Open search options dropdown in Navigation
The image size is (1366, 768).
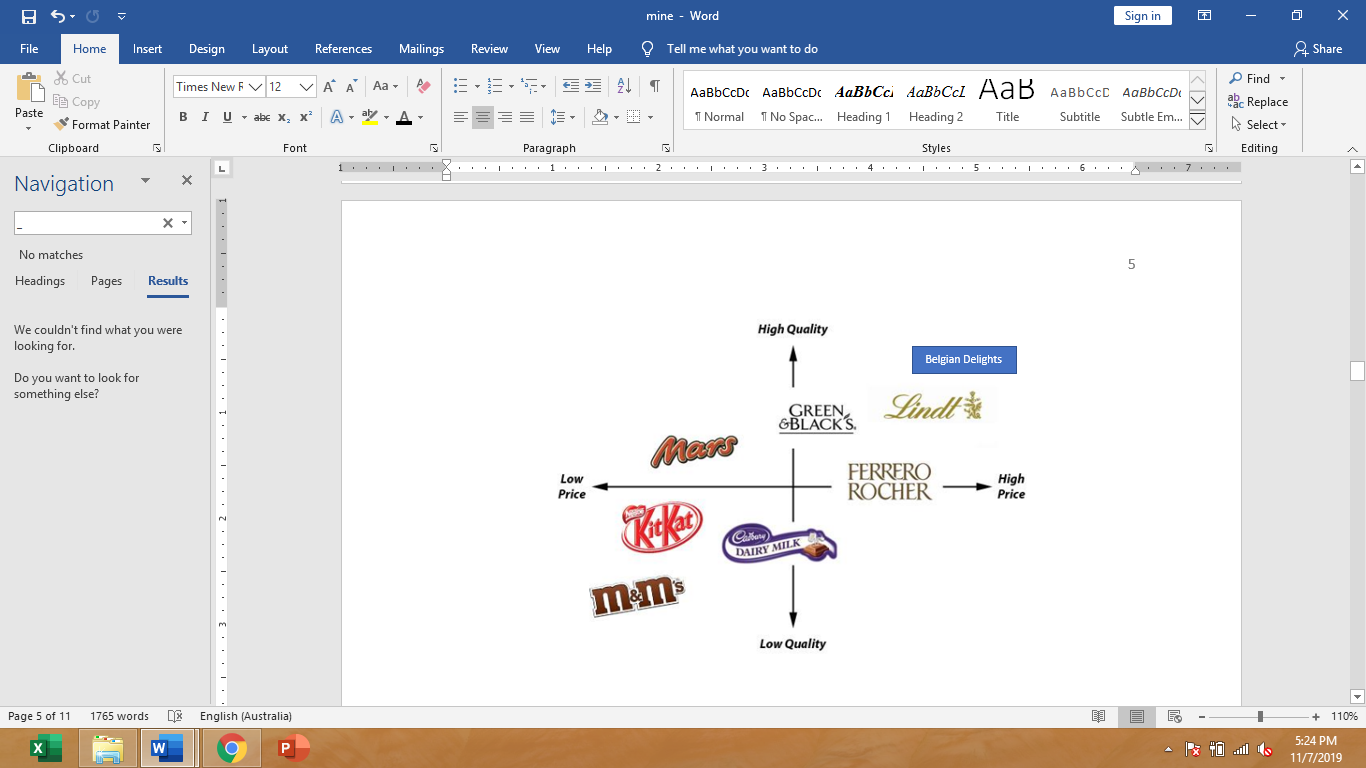(185, 223)
